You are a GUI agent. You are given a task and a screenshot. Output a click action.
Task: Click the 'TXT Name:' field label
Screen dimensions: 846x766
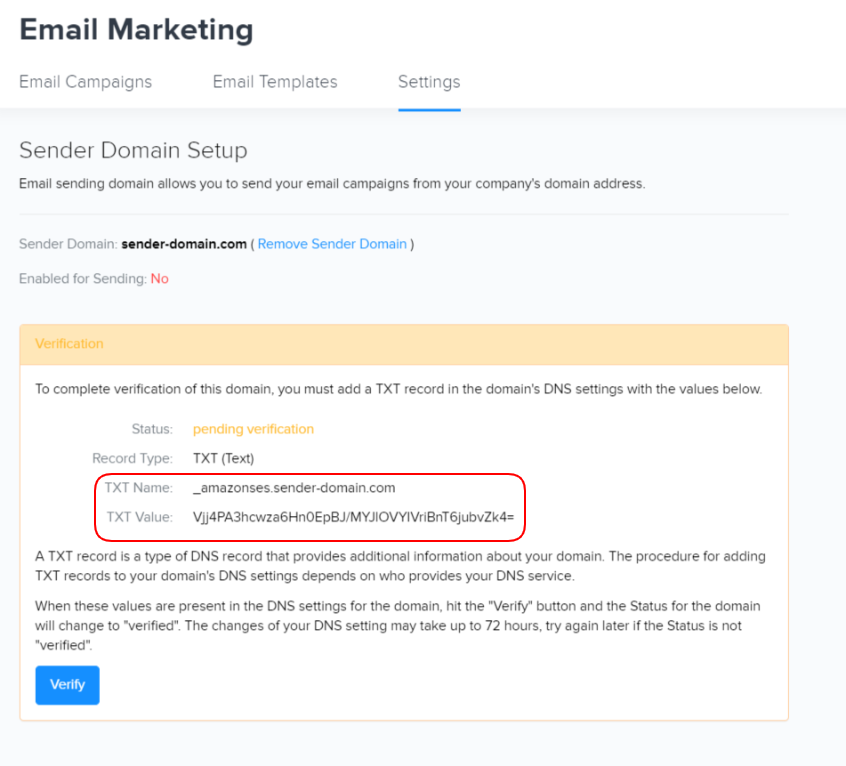pos(139,488)
